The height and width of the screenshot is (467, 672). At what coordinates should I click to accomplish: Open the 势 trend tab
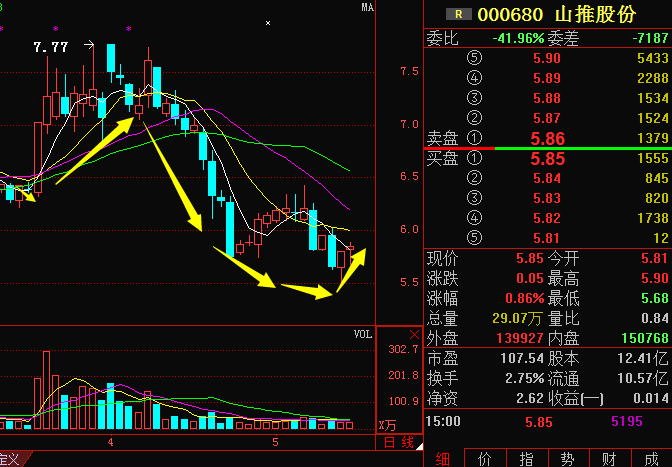coord(567,457)
